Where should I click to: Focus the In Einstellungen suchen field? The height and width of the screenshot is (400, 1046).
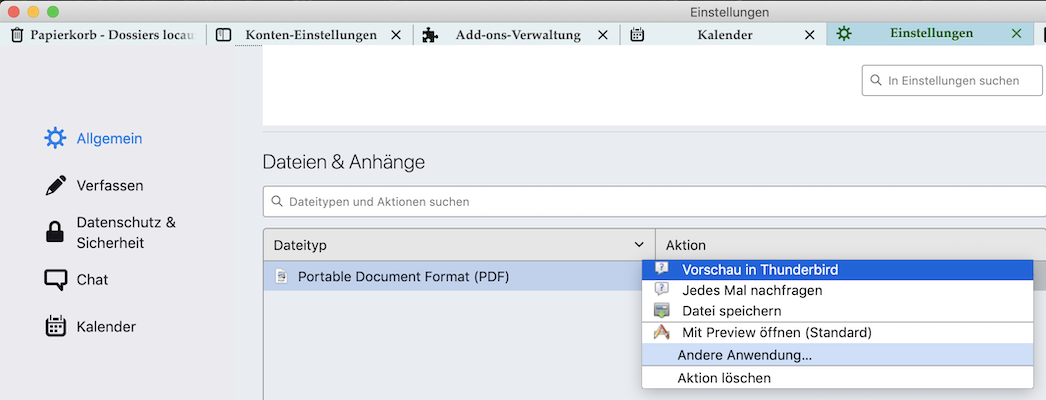tap(952, 80)
